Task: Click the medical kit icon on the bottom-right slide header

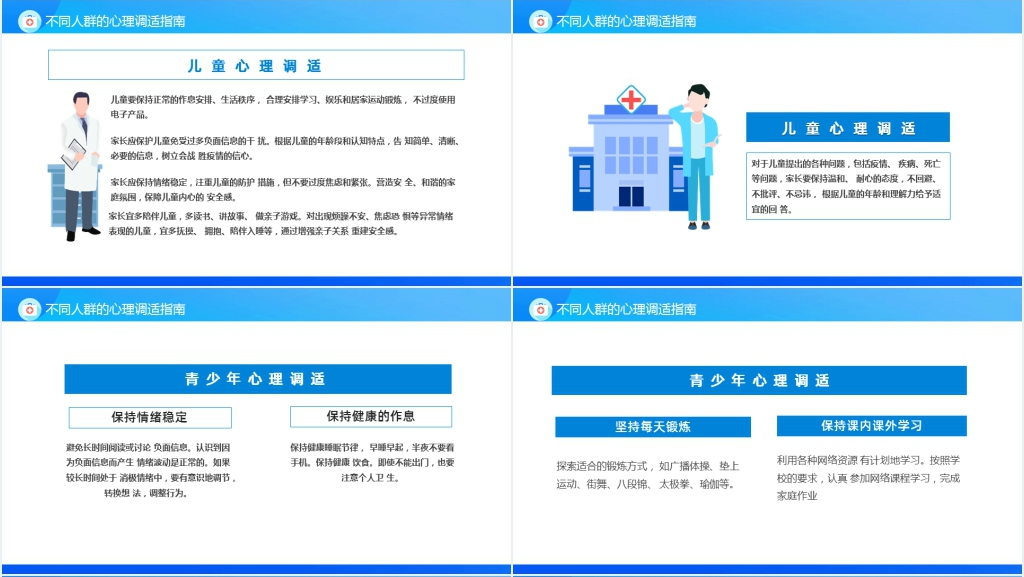Action: point(541,308)
